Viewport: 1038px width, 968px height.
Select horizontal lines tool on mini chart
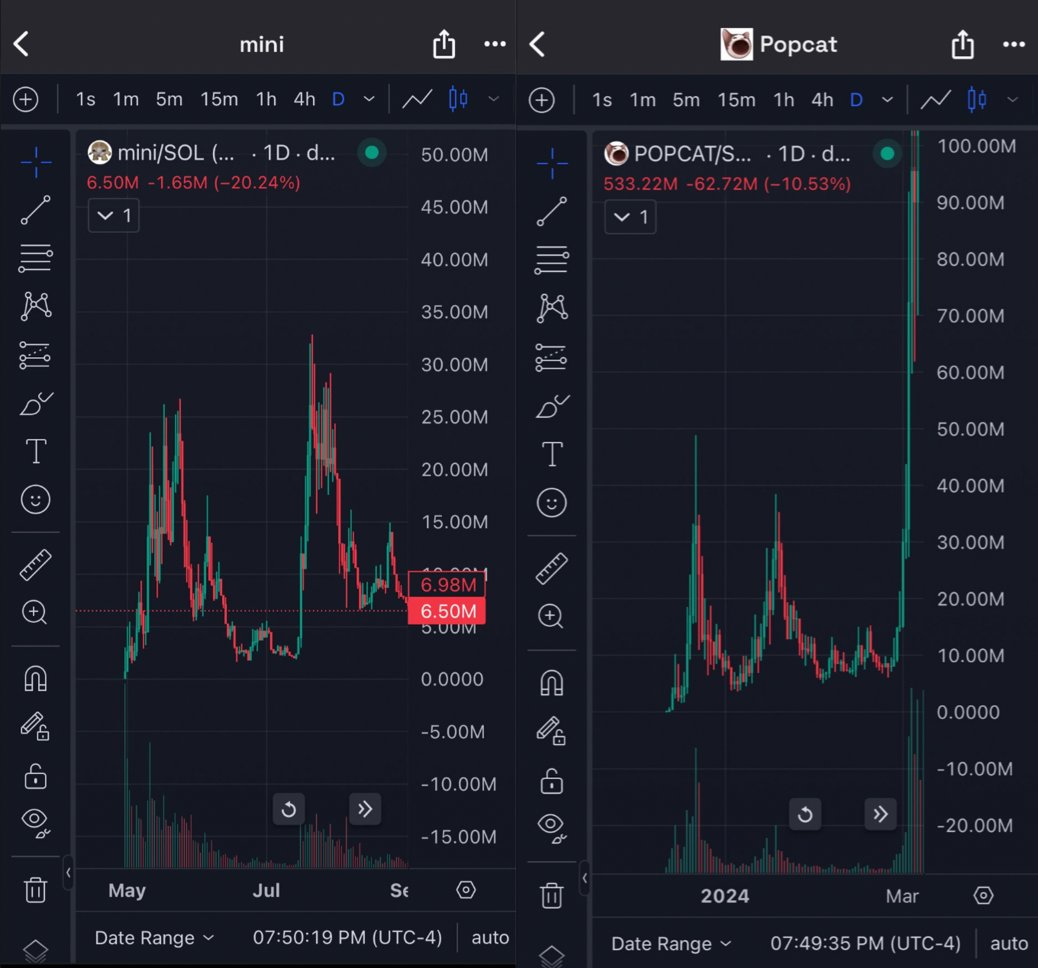coord(36,258)
